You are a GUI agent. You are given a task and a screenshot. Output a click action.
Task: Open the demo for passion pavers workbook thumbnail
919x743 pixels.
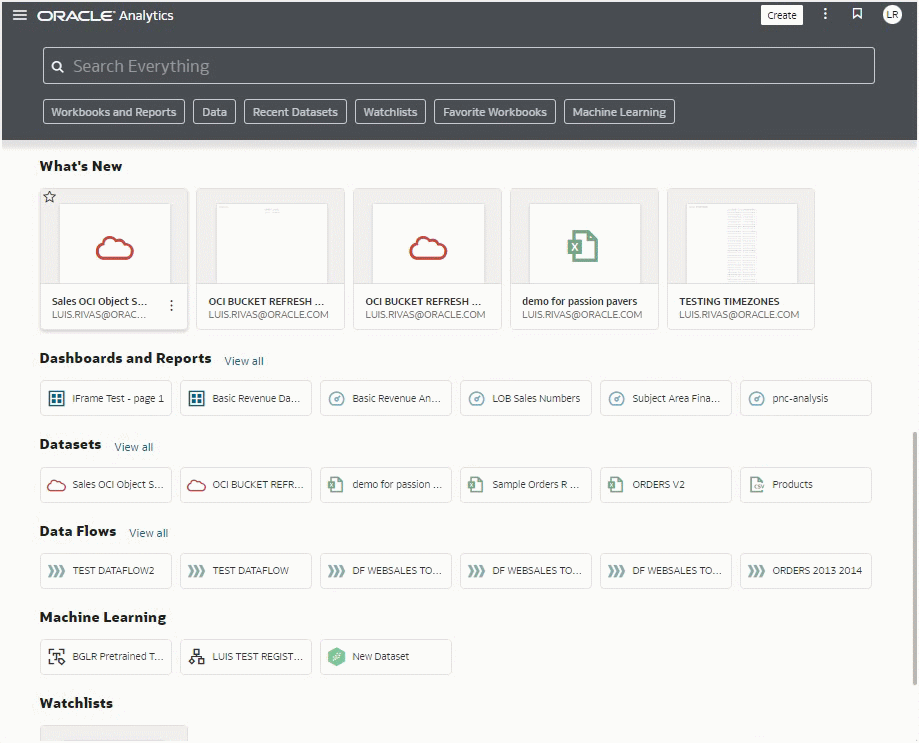pyautogui.click(x=584, y=241)
